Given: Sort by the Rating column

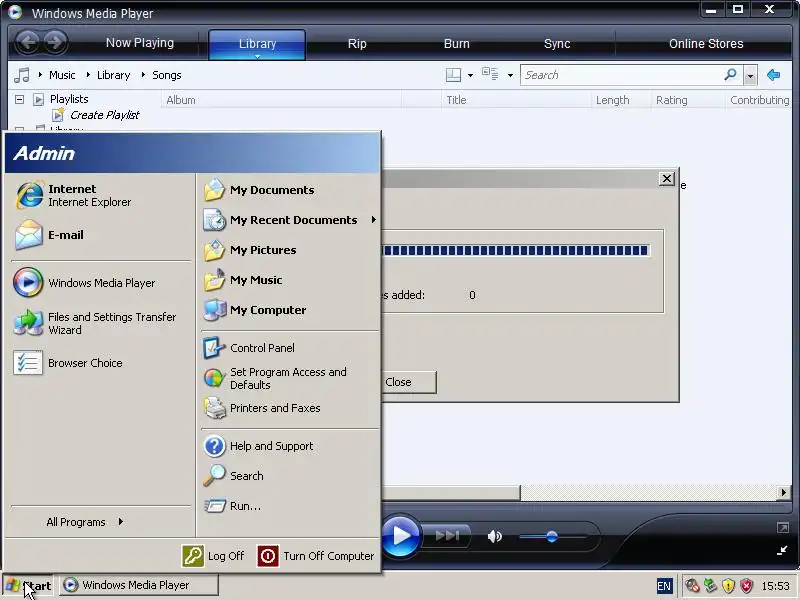Looking at the screenshot, I should click(x=687, y=100).
